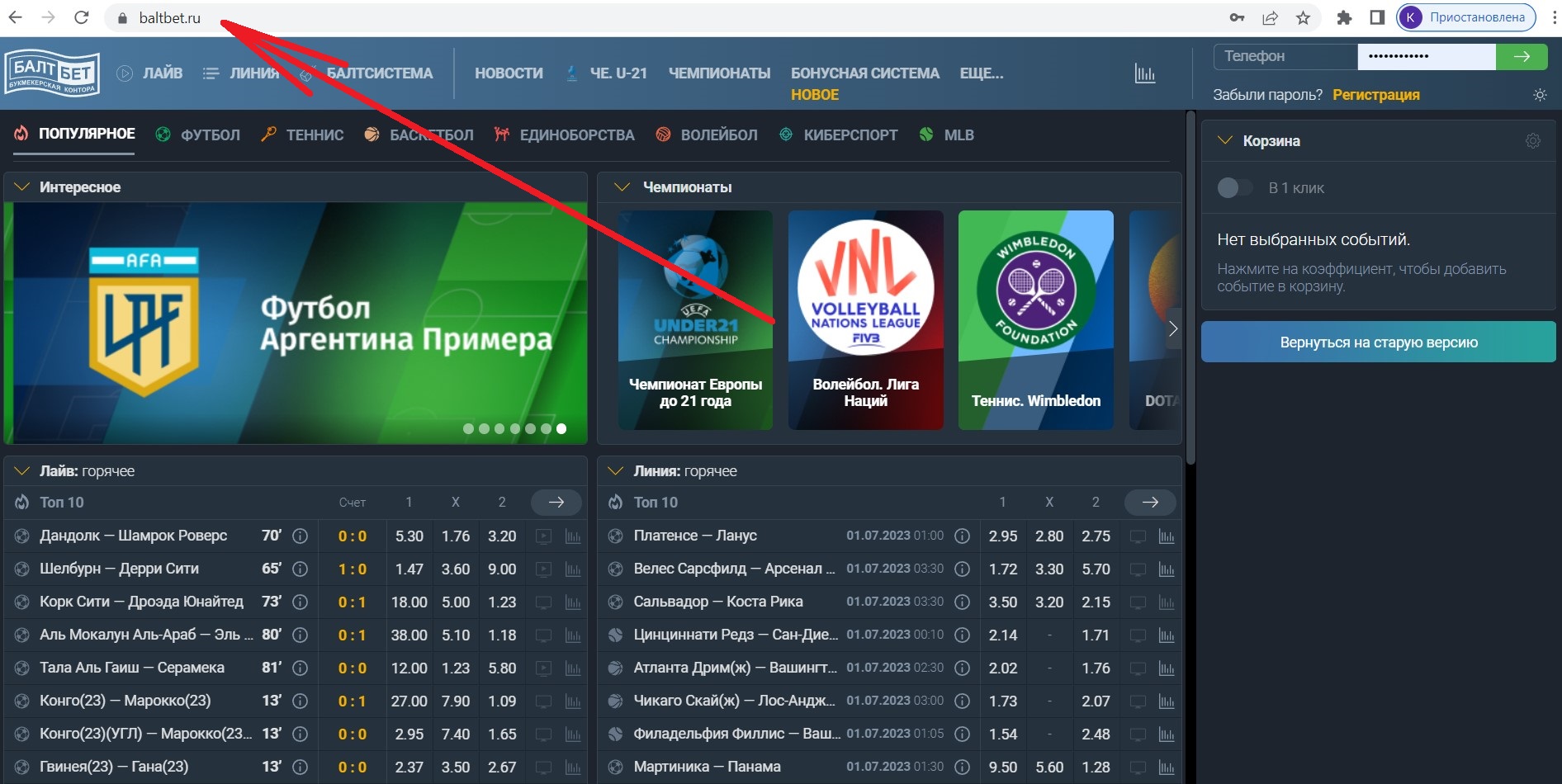Go to all live Top 10 arrow button
This screenshot has height=784, width=1562.
556,502
